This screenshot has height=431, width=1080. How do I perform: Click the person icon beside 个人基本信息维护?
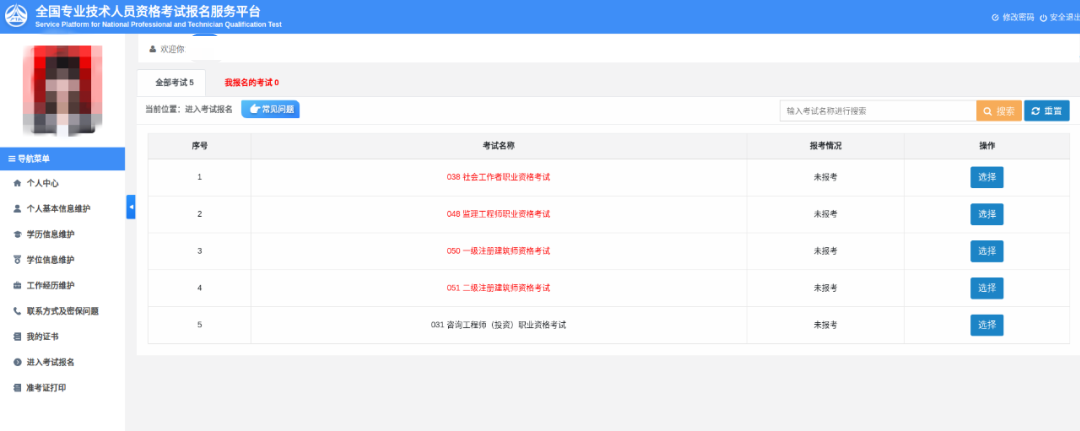[17, 209]
